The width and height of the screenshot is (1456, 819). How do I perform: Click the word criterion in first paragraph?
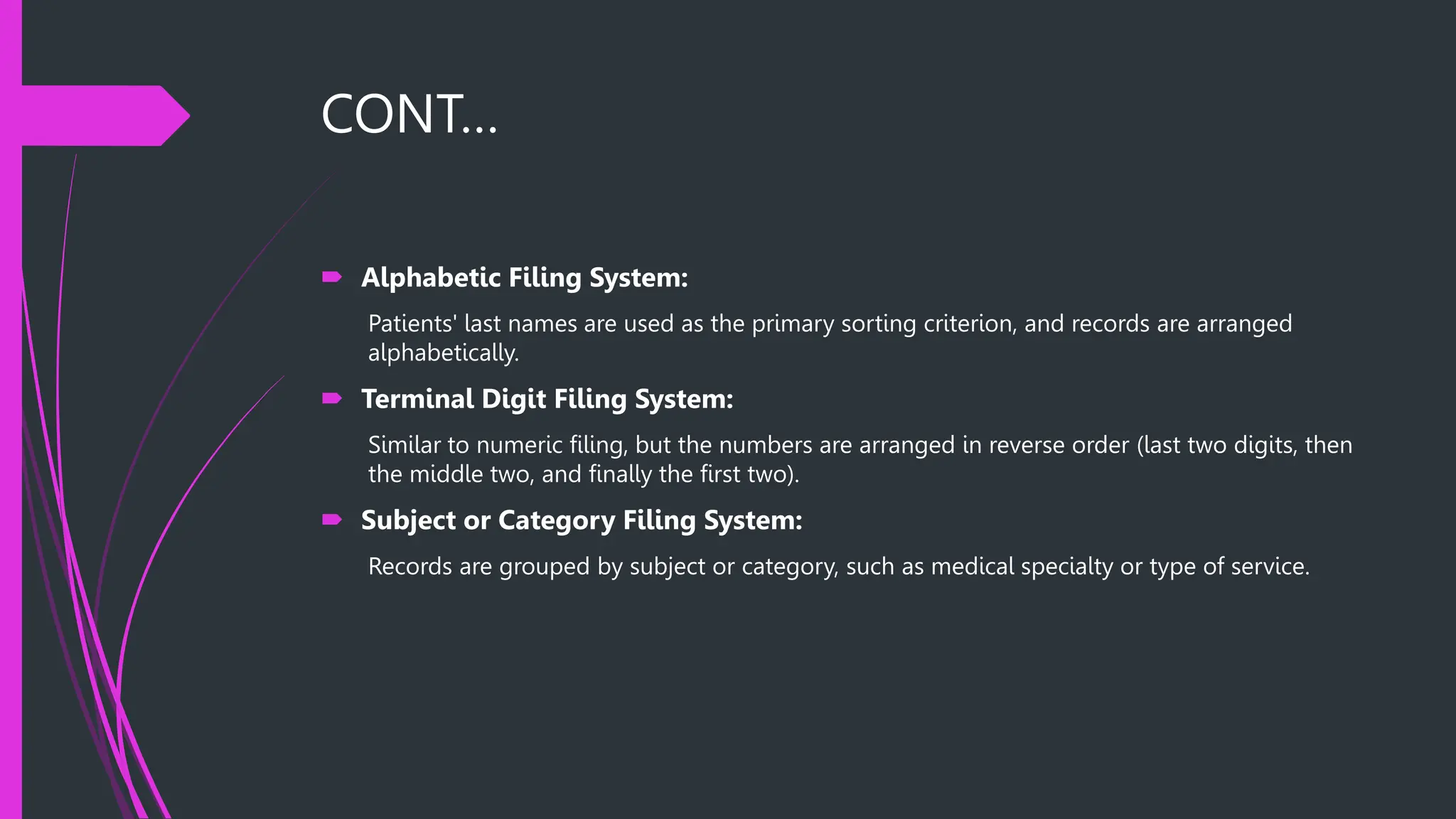click(970, 323)
